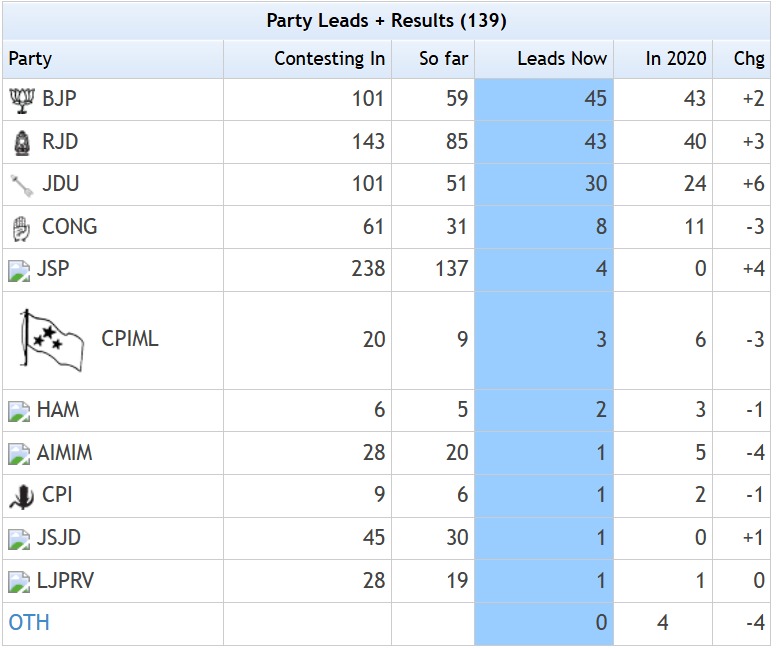Click the CPI party symbol icon
Viewport: 778px width, 649px height.
pyautogui.click(x=20, y=495)
